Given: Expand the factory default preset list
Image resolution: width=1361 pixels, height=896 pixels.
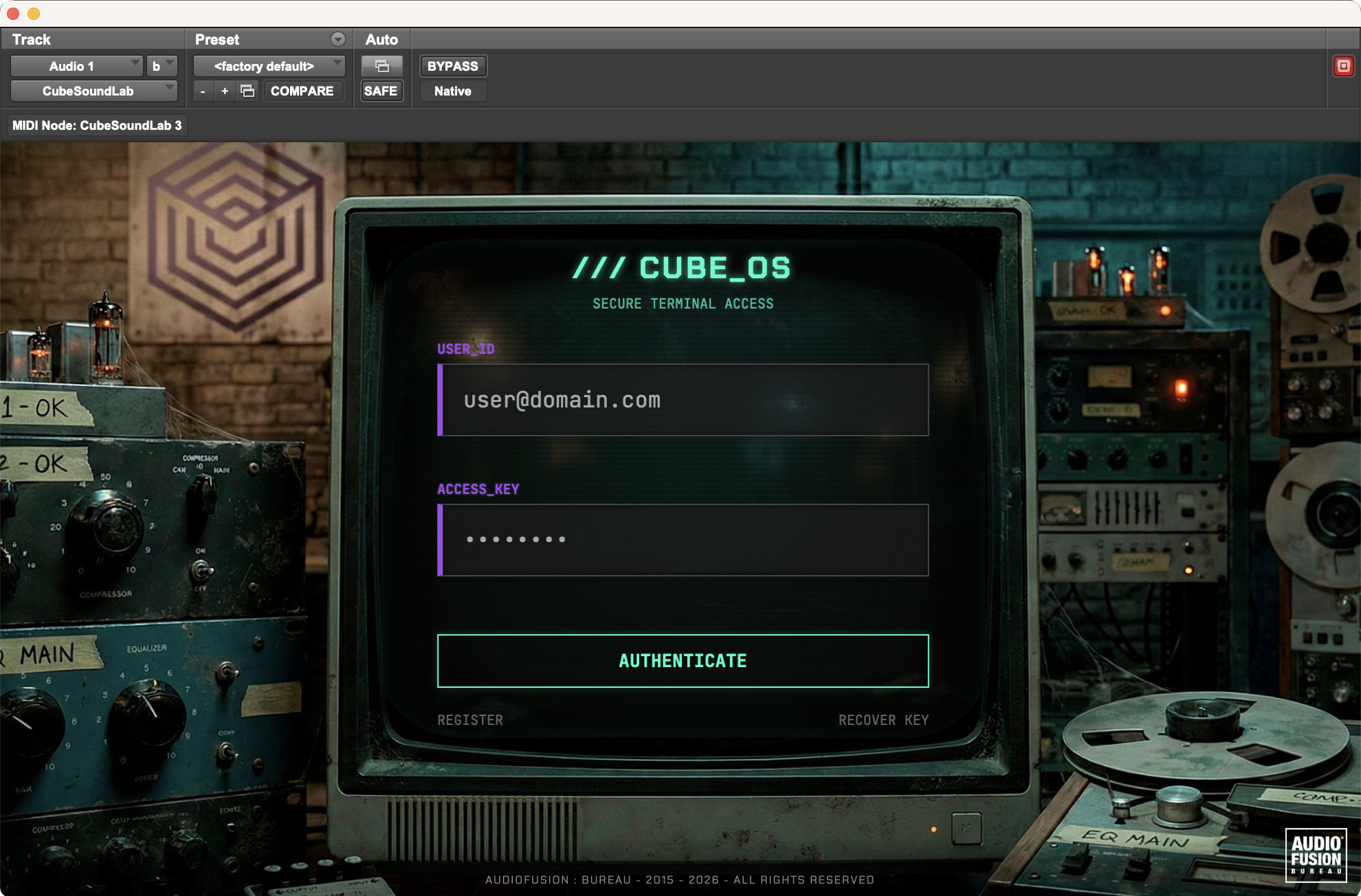Looking at the screenshot, I should click(269, 66).
